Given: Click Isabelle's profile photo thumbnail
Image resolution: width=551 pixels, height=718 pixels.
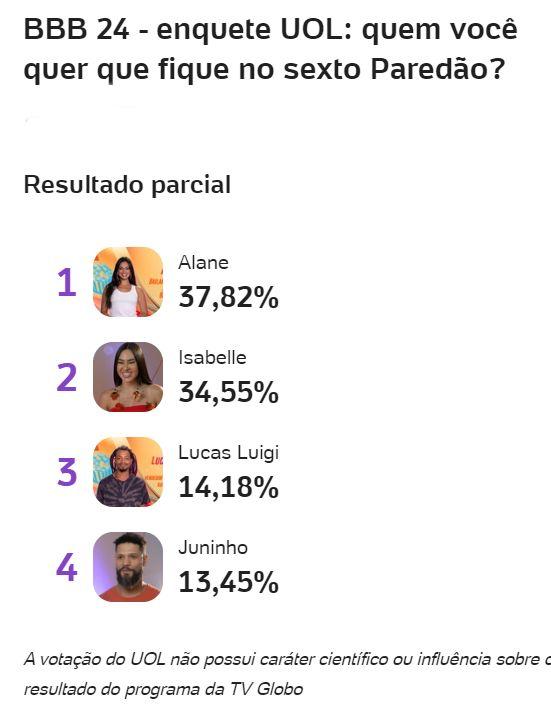Looking at the screenshot, I should (128, 377).
